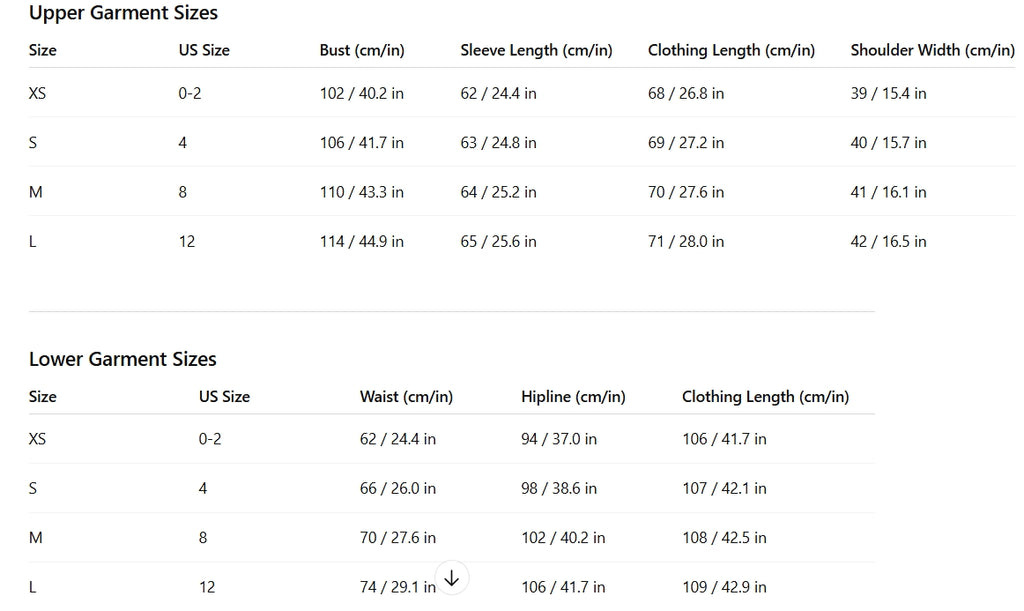Click the 62 / 24.4 in waist cell
Screen dimensions: 1024x611
point(398,438)
